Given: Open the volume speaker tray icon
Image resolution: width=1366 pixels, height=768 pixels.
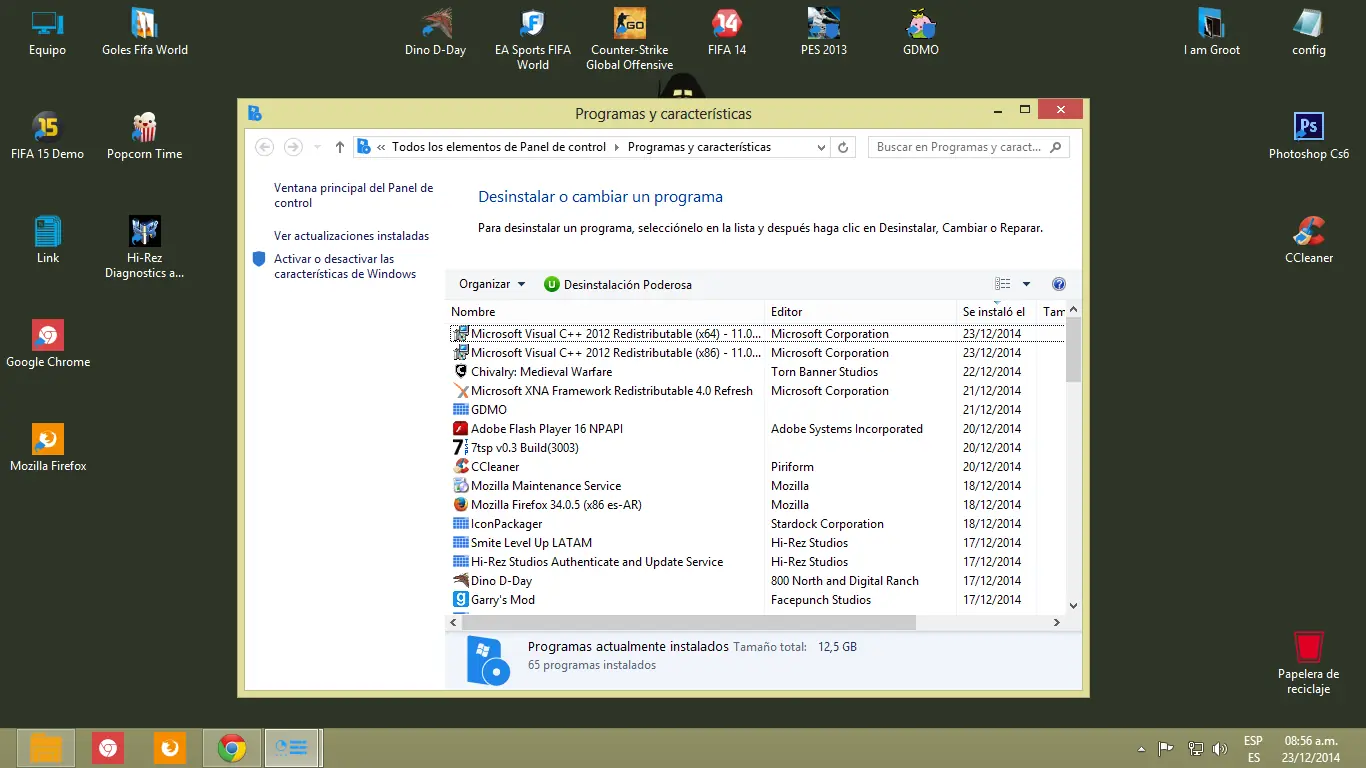Looking at the screenshot, I should [x=1220, y=748].
